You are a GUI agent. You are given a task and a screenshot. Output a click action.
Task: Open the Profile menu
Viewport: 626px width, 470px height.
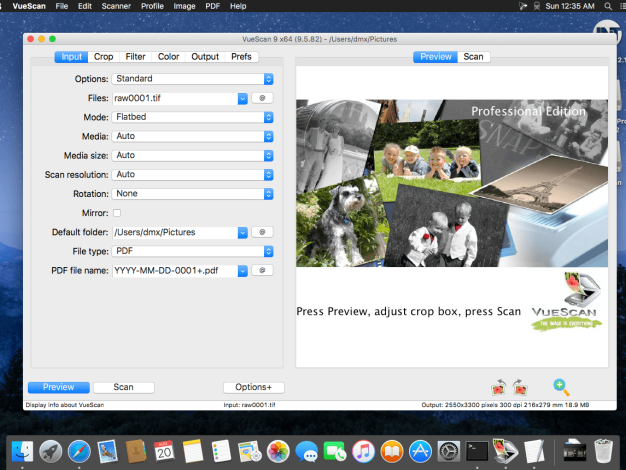pyautogui.click(x=152, y=6)
